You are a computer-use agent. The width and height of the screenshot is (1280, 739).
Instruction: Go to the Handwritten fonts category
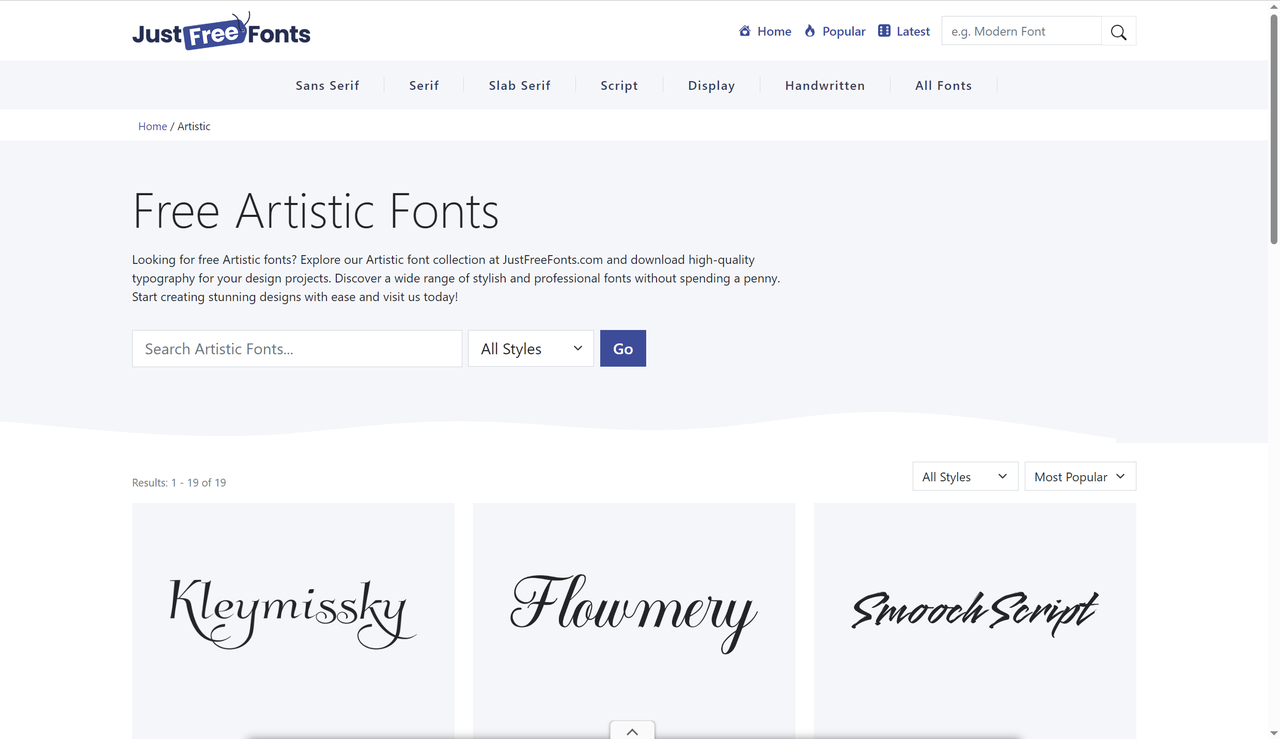click(x=824, y=86)
